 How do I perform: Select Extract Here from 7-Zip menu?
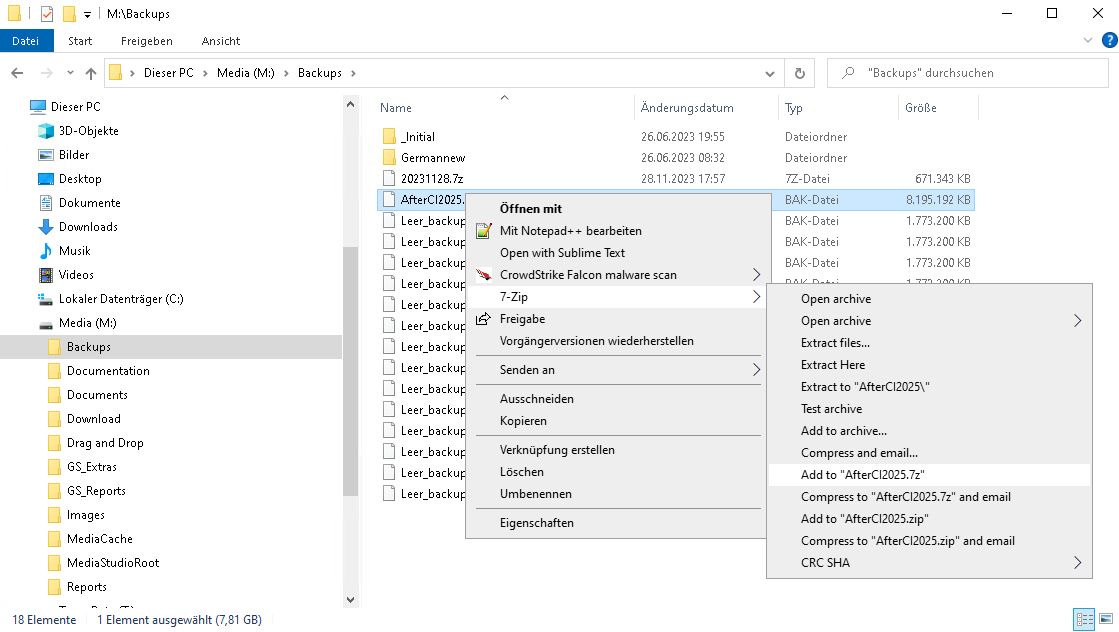(x=833, y=365)
